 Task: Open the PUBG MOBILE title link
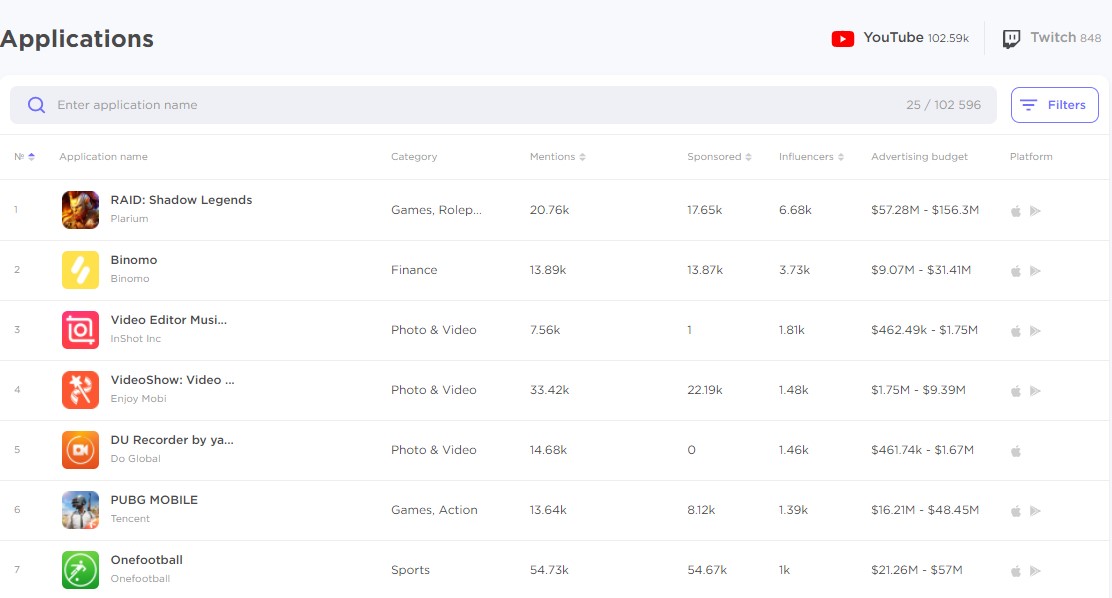(x=154, y=500)
